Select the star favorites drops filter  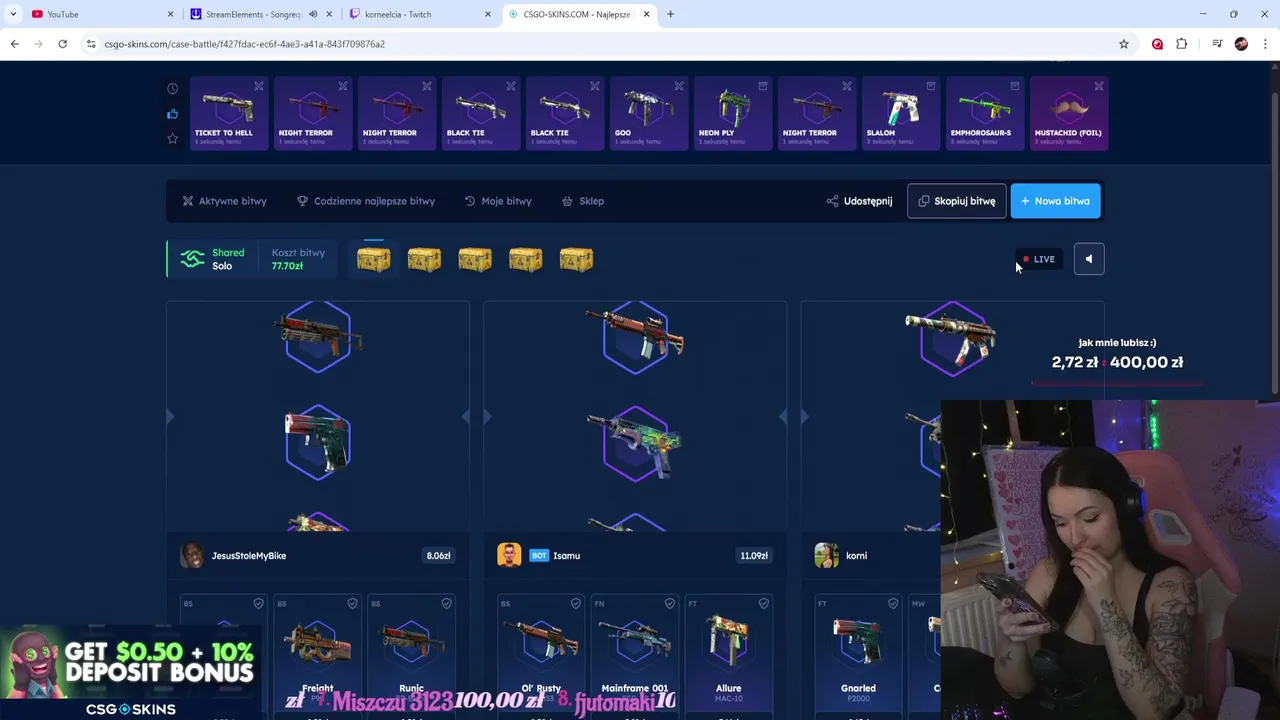click(172, 138)
